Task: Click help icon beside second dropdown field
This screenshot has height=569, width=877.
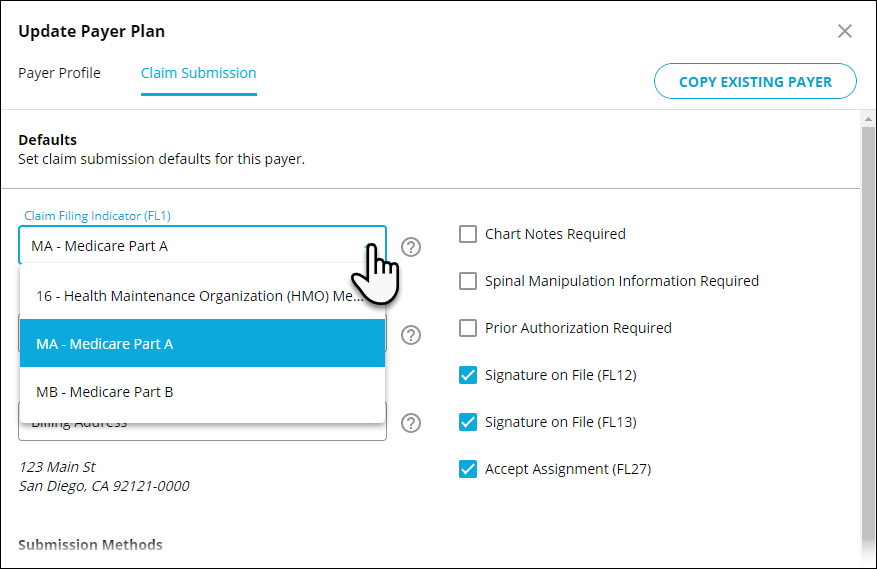Action: [411, 335]
